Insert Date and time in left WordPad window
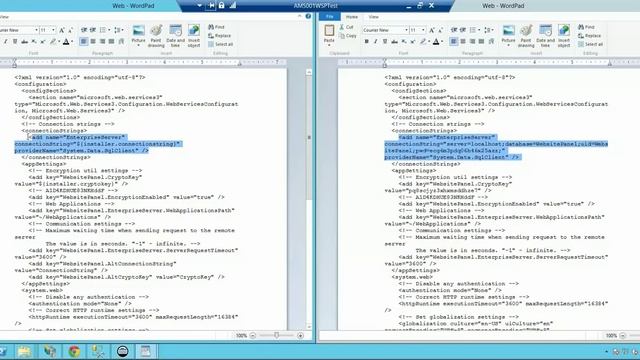 tap(176, 36)
